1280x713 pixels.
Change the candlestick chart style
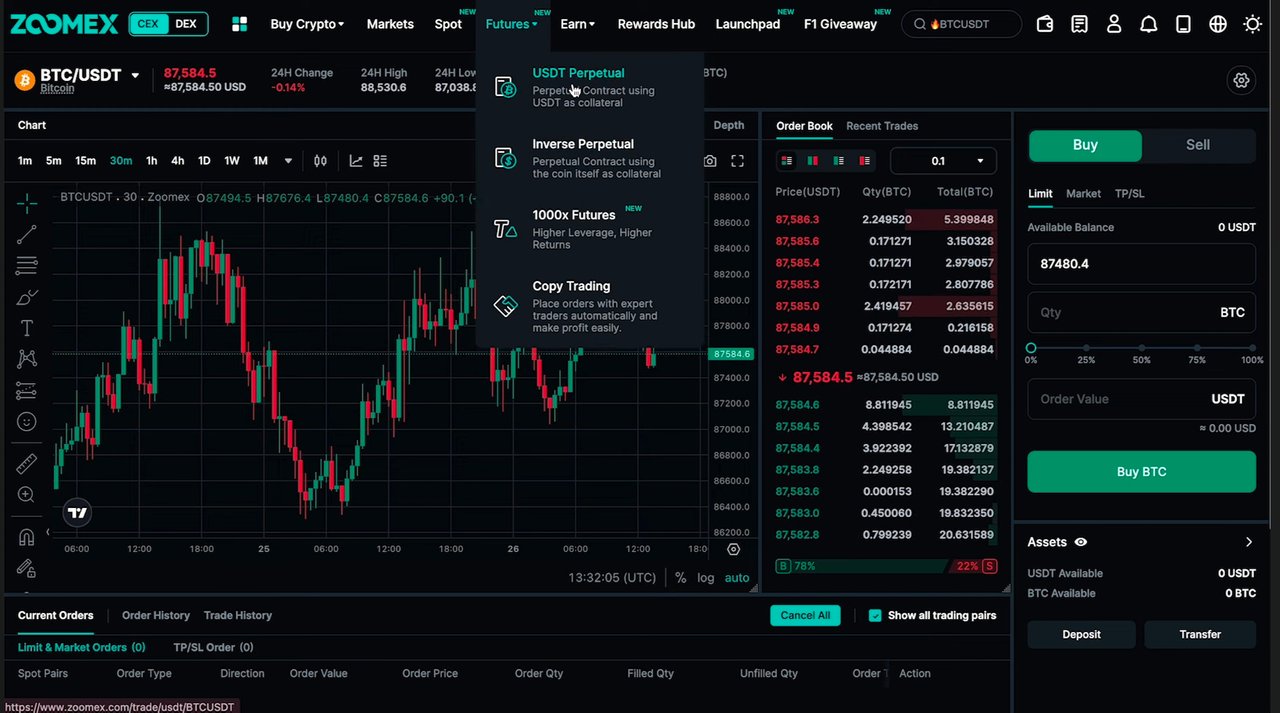(x=321, y=161)
